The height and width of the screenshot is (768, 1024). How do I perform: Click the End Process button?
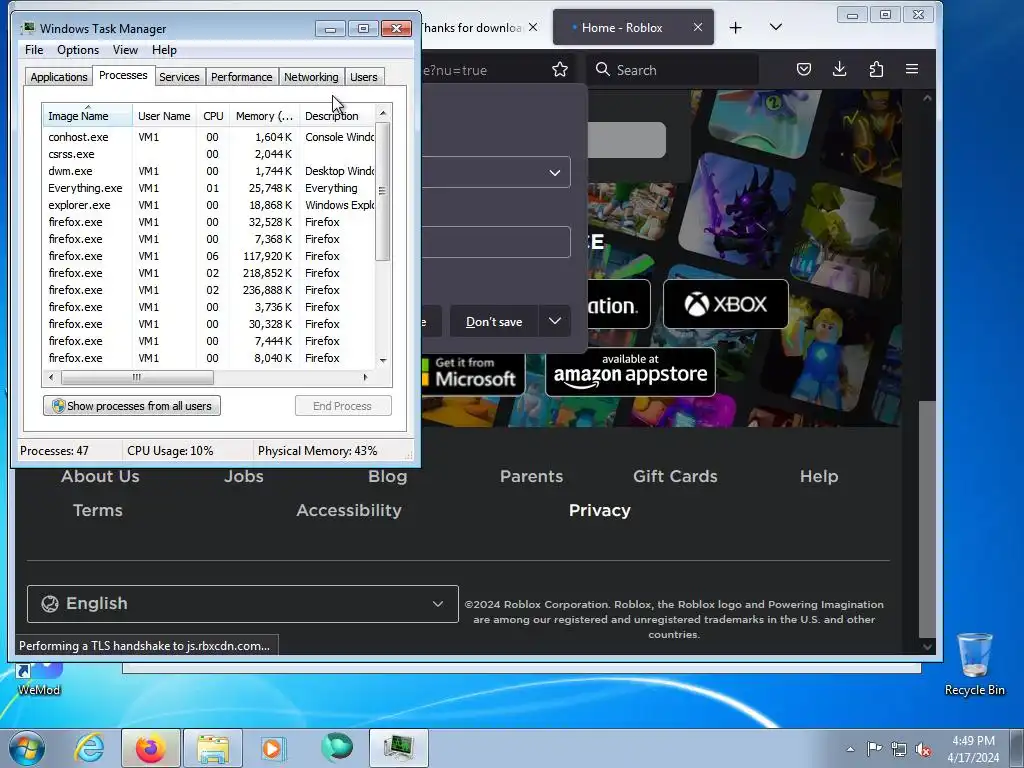point(343,406)
